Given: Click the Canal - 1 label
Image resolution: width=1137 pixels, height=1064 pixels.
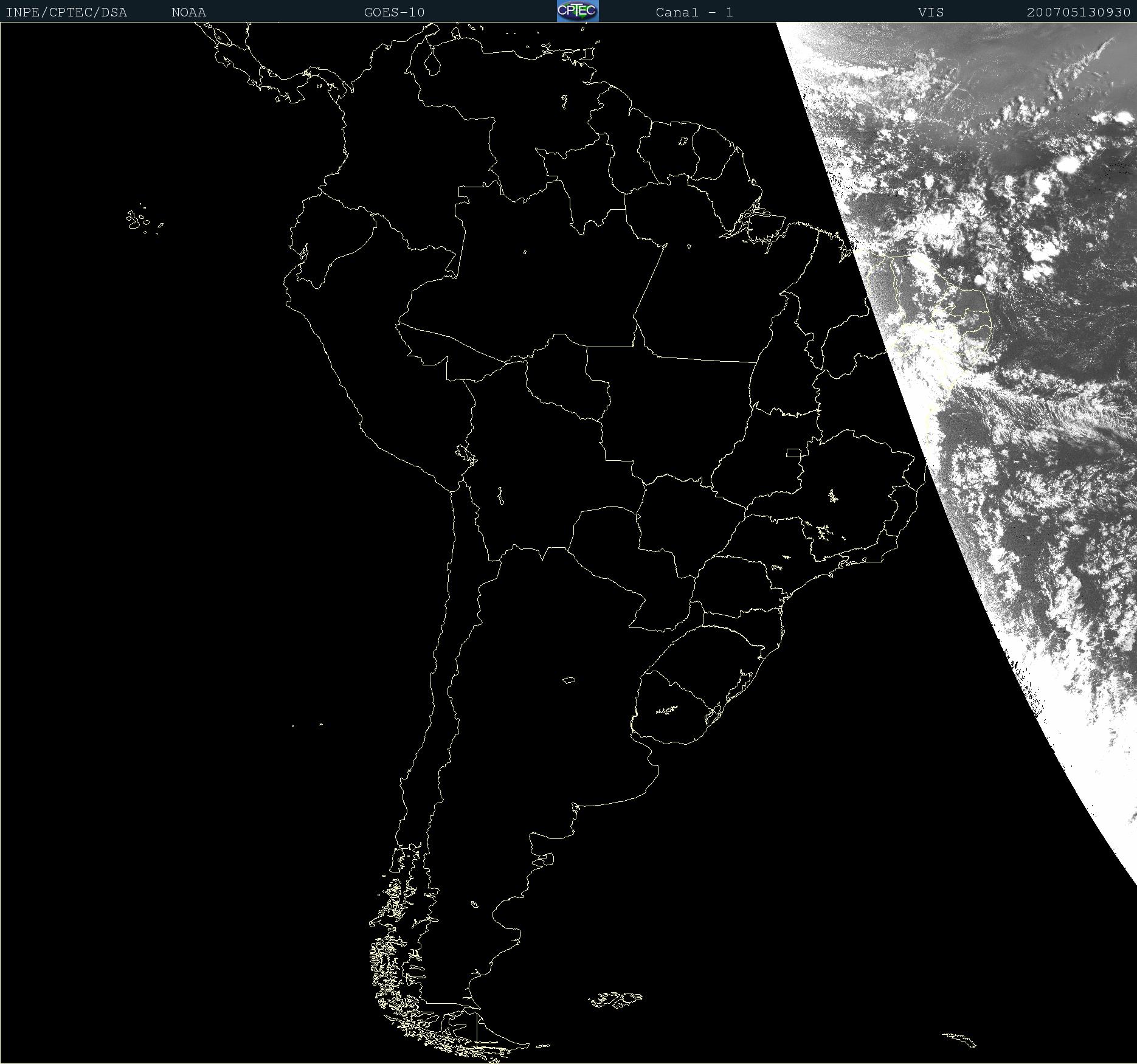Looking at the screenshot, I should 694,12.
